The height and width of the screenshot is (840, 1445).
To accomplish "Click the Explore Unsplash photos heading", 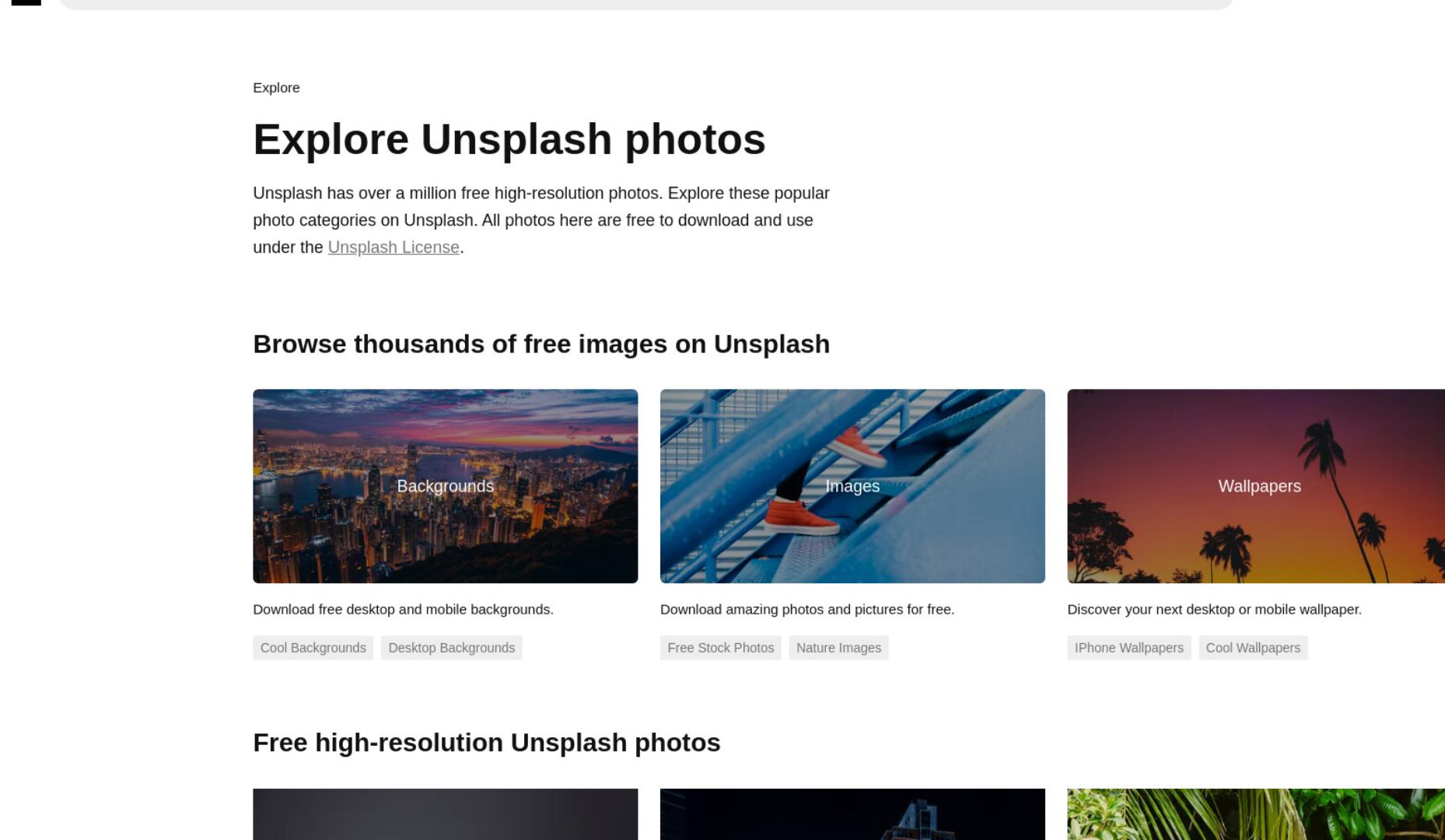I will (x=509, y=140).
